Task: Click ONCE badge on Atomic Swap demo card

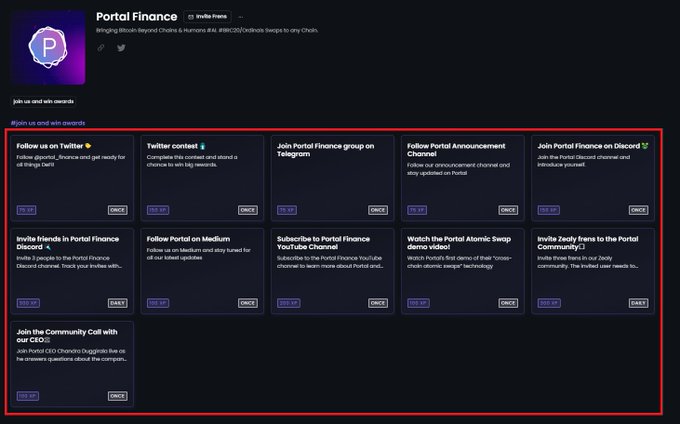Action: (x=508, y=303)
